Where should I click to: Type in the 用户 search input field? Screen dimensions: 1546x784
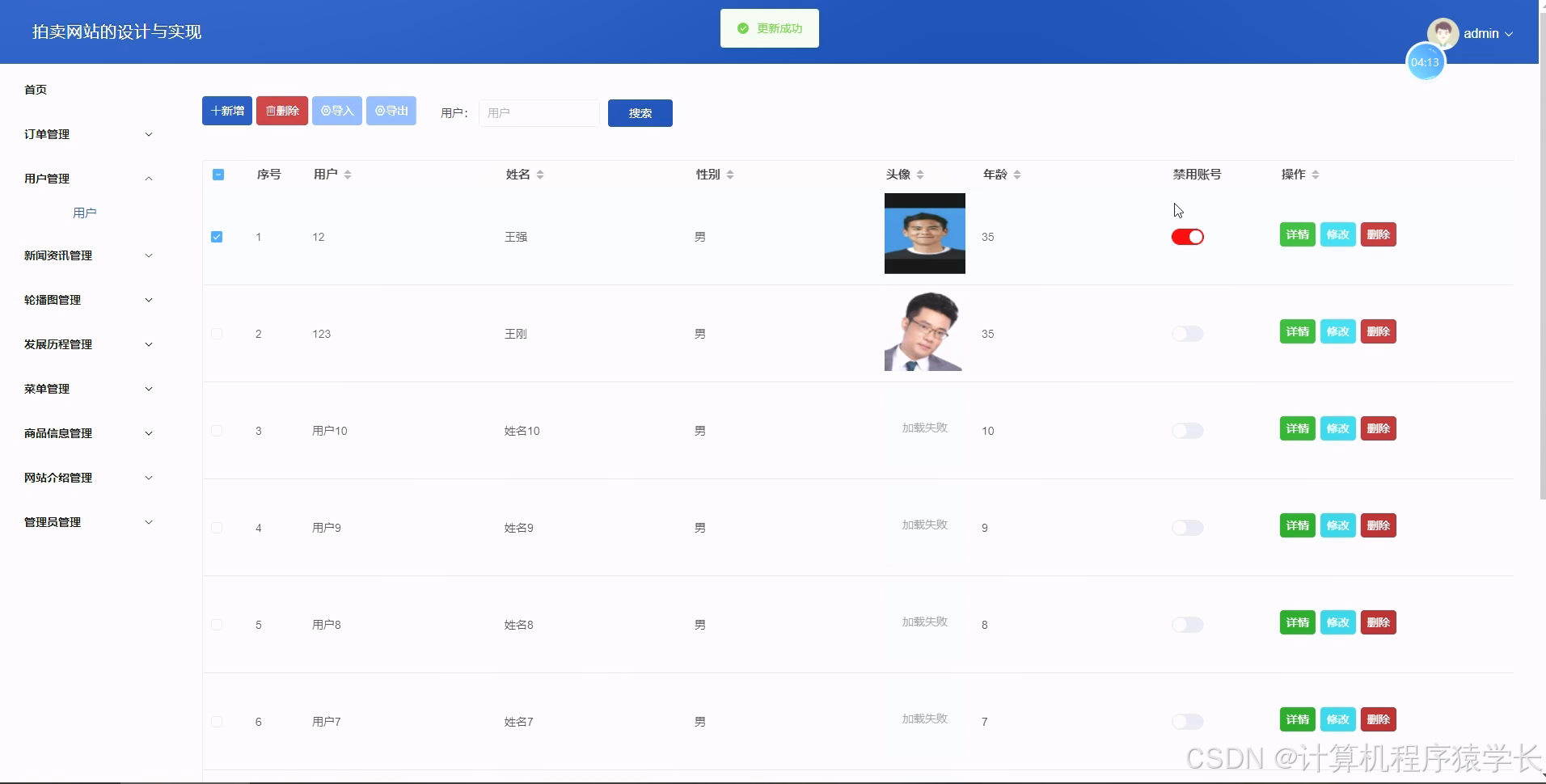click(x=539, y=112)
